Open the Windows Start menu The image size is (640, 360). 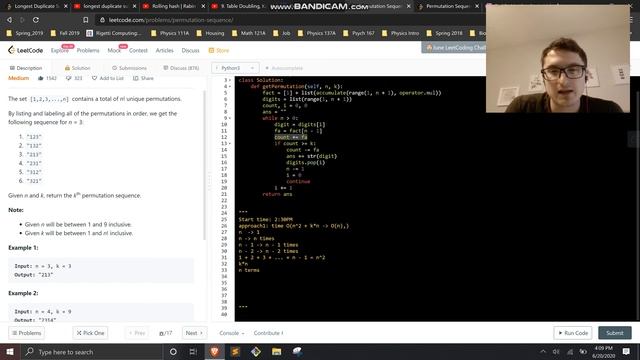(x=9, y=351)
